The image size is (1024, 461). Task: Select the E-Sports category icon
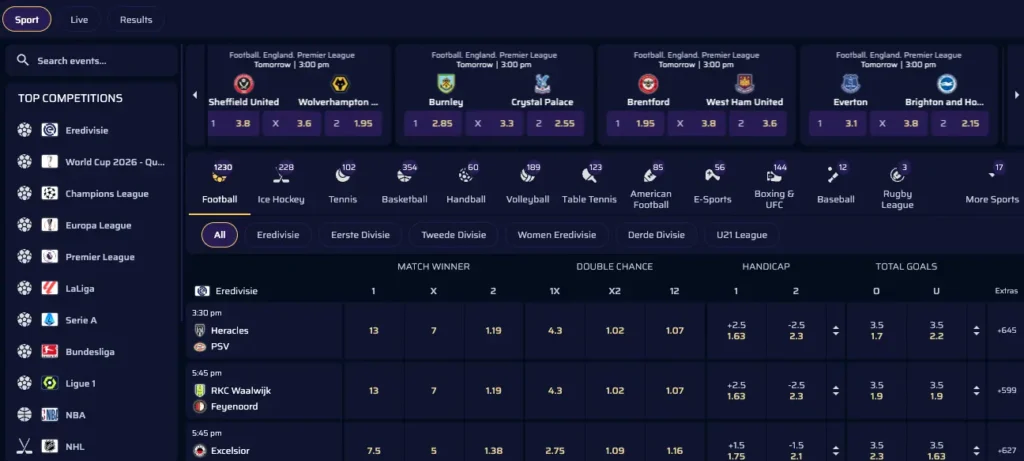coord(712,176)
